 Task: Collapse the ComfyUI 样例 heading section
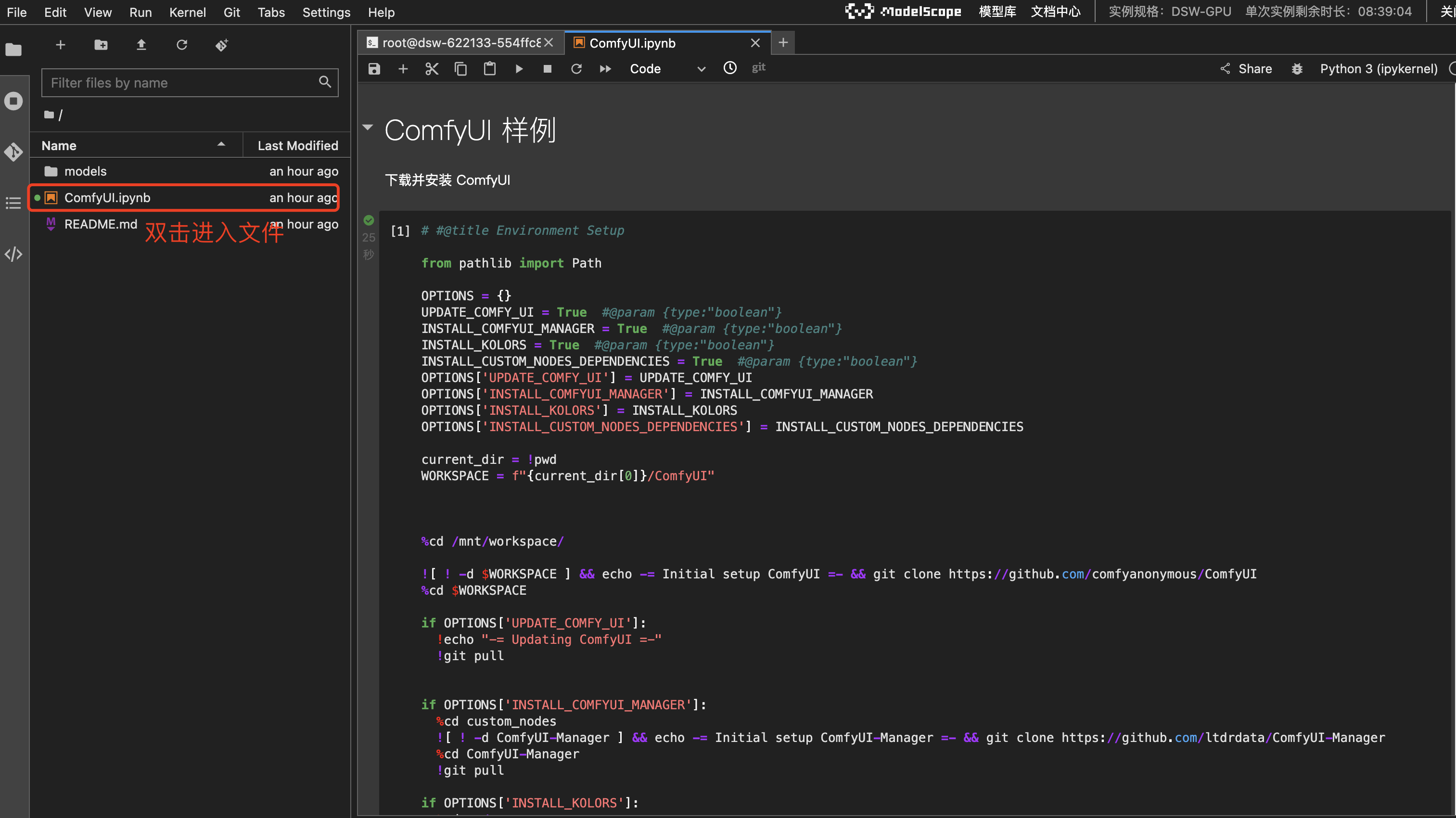tap(368, 128)
